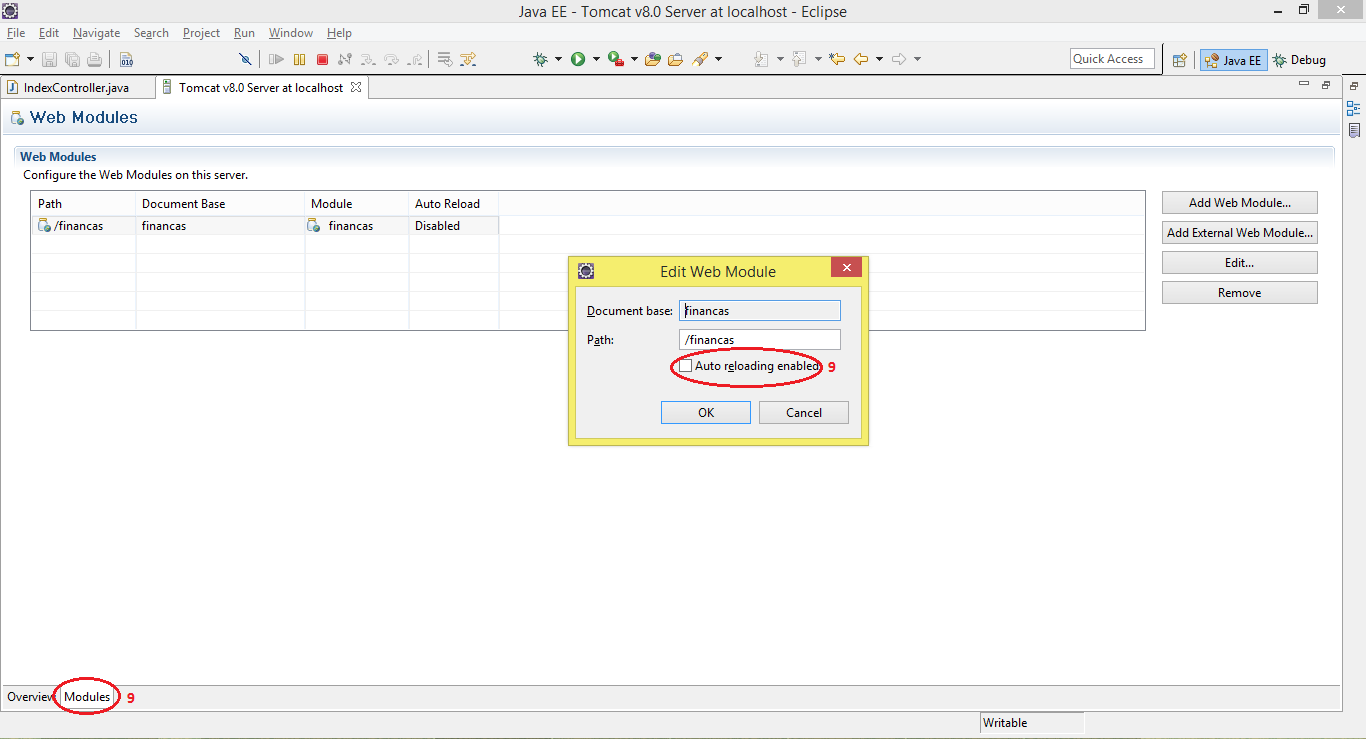Switch to the Modules tab
The width and height of the screenshot is (1366, 739).
86,696
